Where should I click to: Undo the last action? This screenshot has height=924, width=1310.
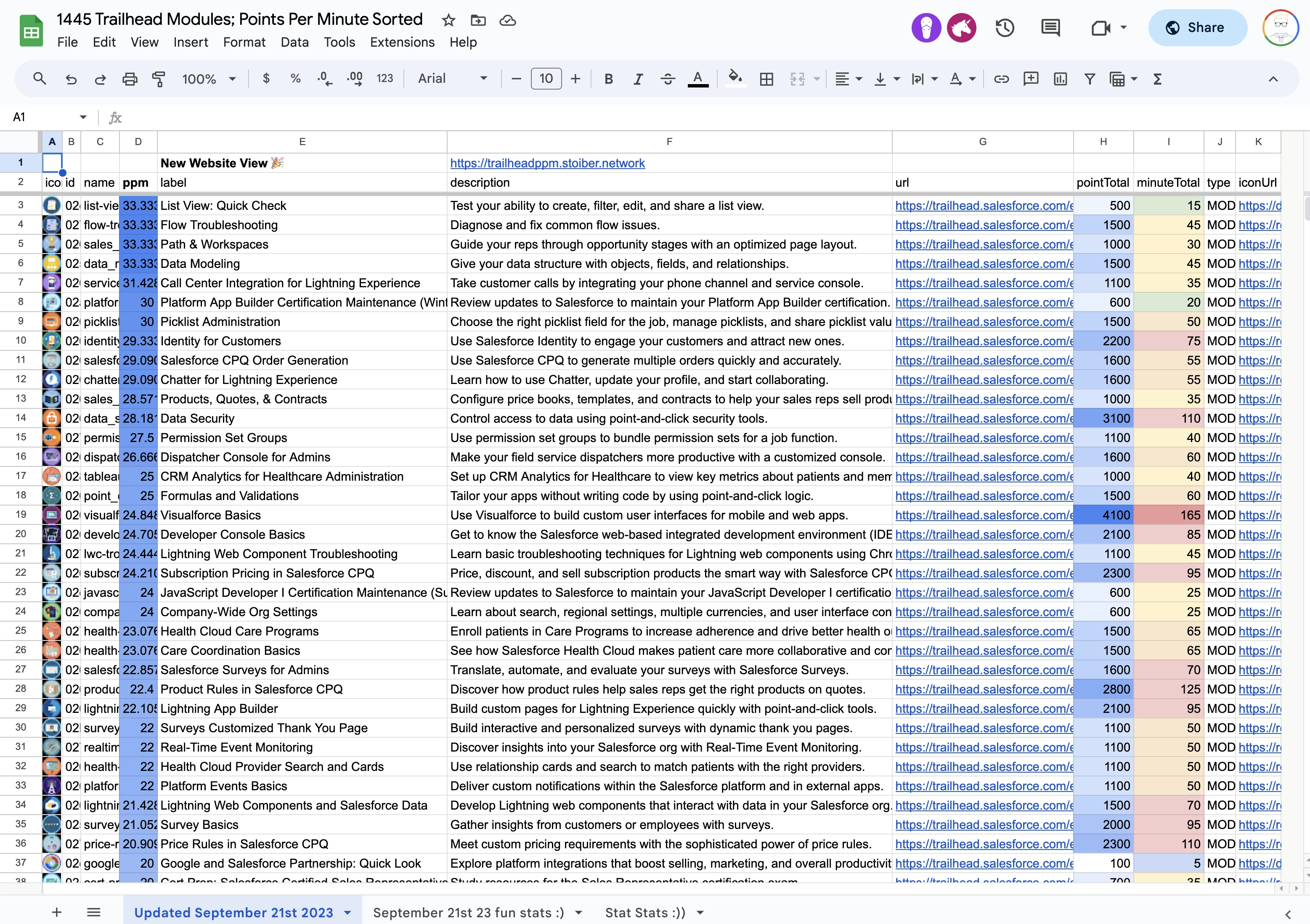71,79
